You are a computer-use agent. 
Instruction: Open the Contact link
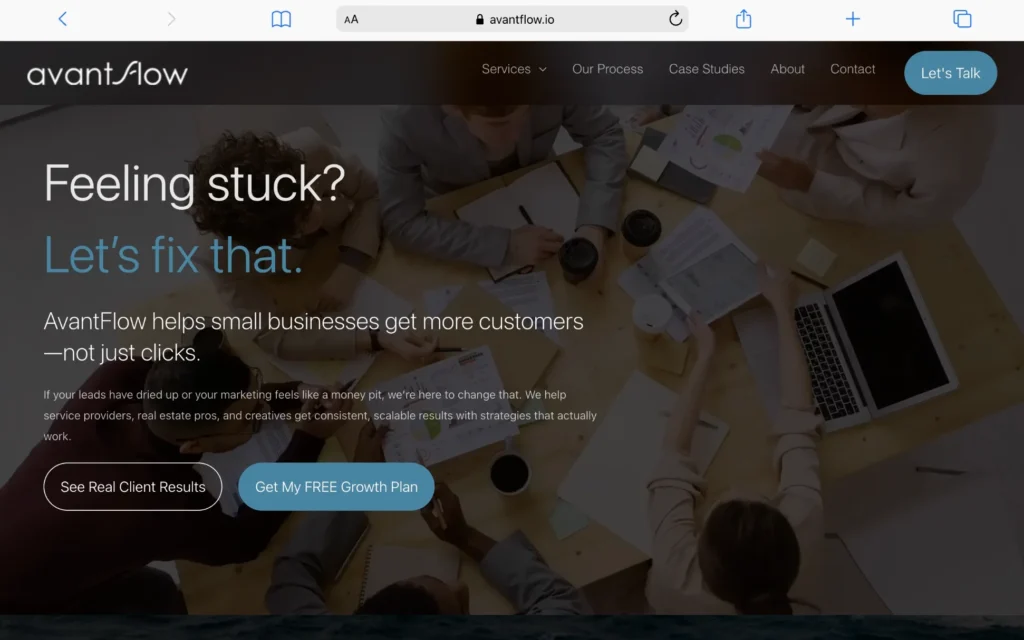[852, 69]
